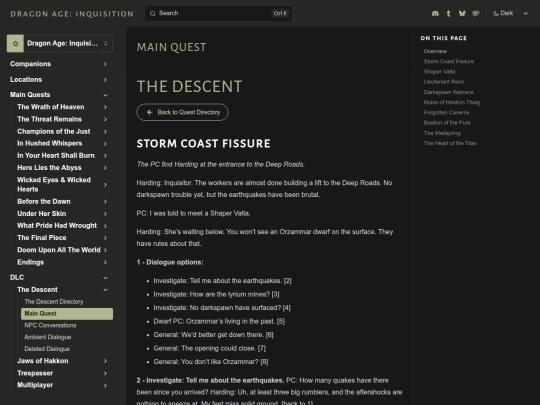This screenshot has height=405, width=540.
Task: Expand the Trespasser chevron
Action: [x=105, y=373]
